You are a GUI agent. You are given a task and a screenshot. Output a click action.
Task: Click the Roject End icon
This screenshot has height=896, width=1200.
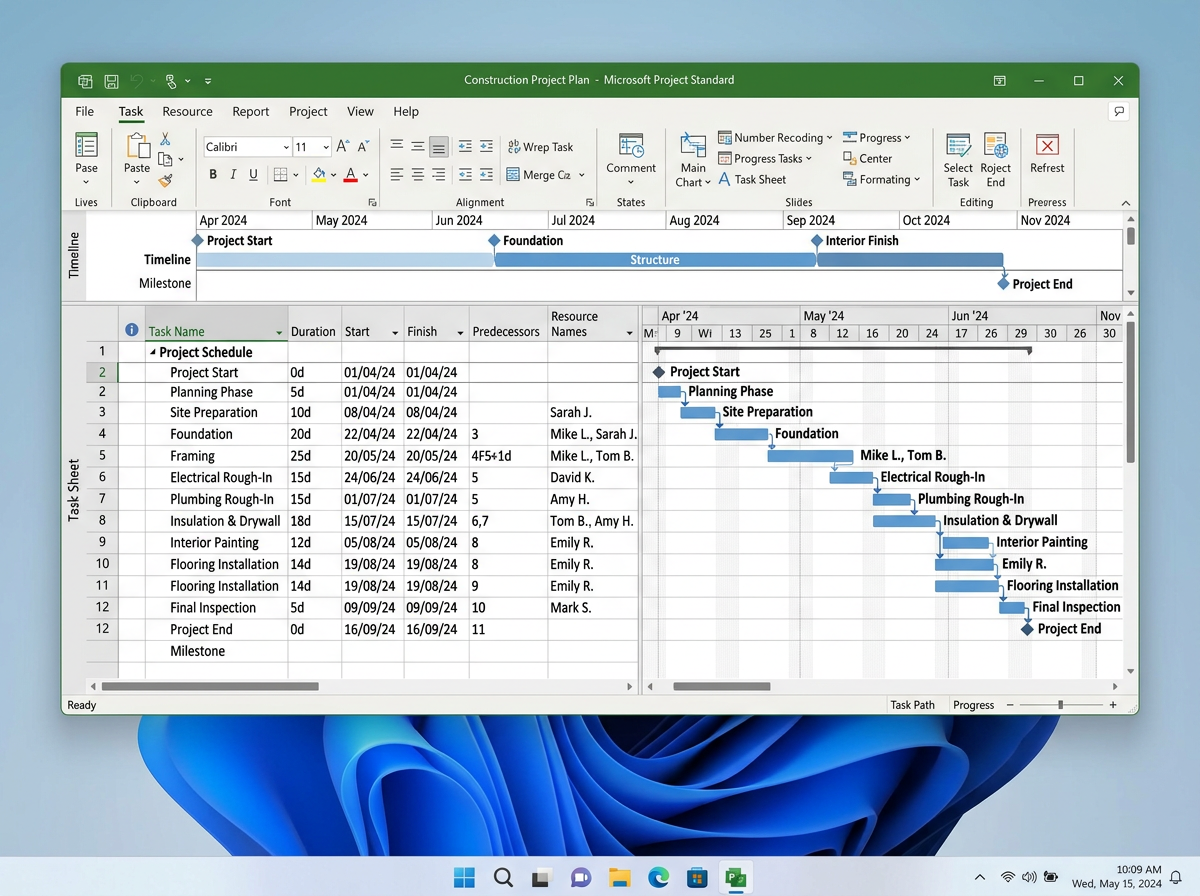click(x=995, y=146)
